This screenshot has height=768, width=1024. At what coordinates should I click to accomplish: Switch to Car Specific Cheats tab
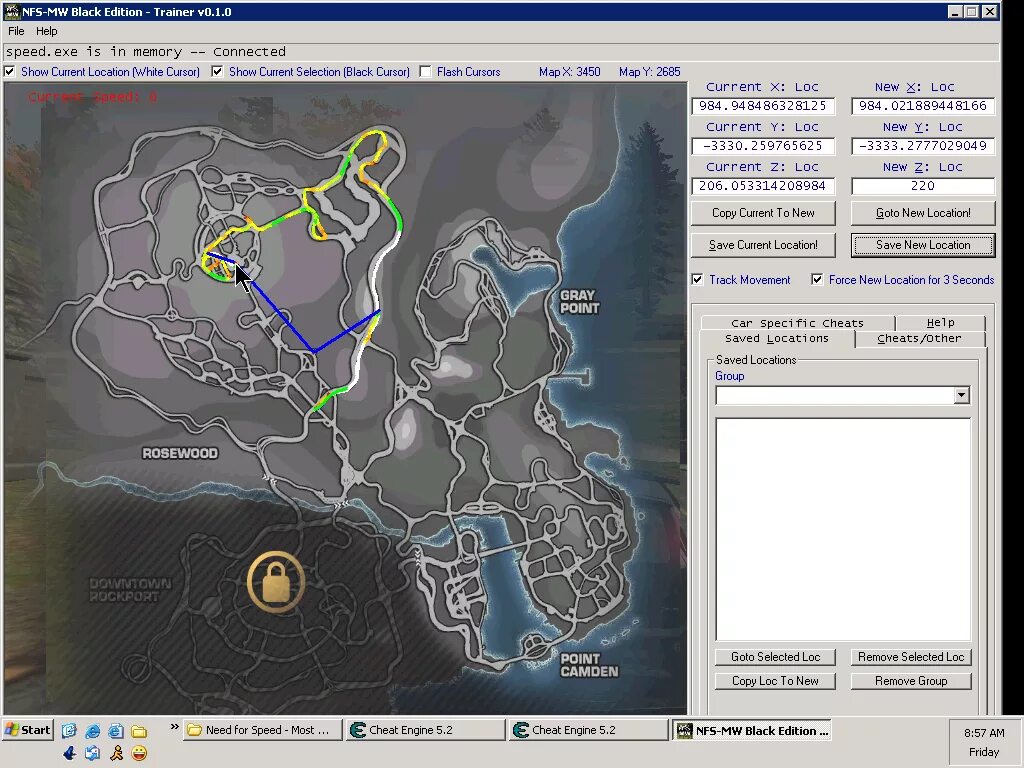tap(797, 323)
